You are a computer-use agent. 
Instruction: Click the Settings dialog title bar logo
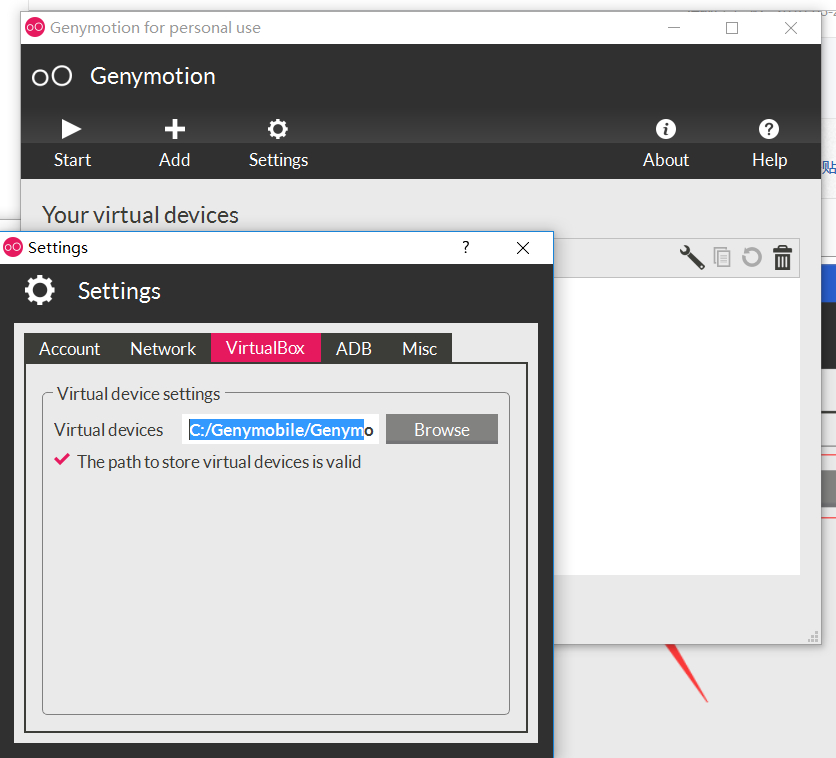(13, 247)
